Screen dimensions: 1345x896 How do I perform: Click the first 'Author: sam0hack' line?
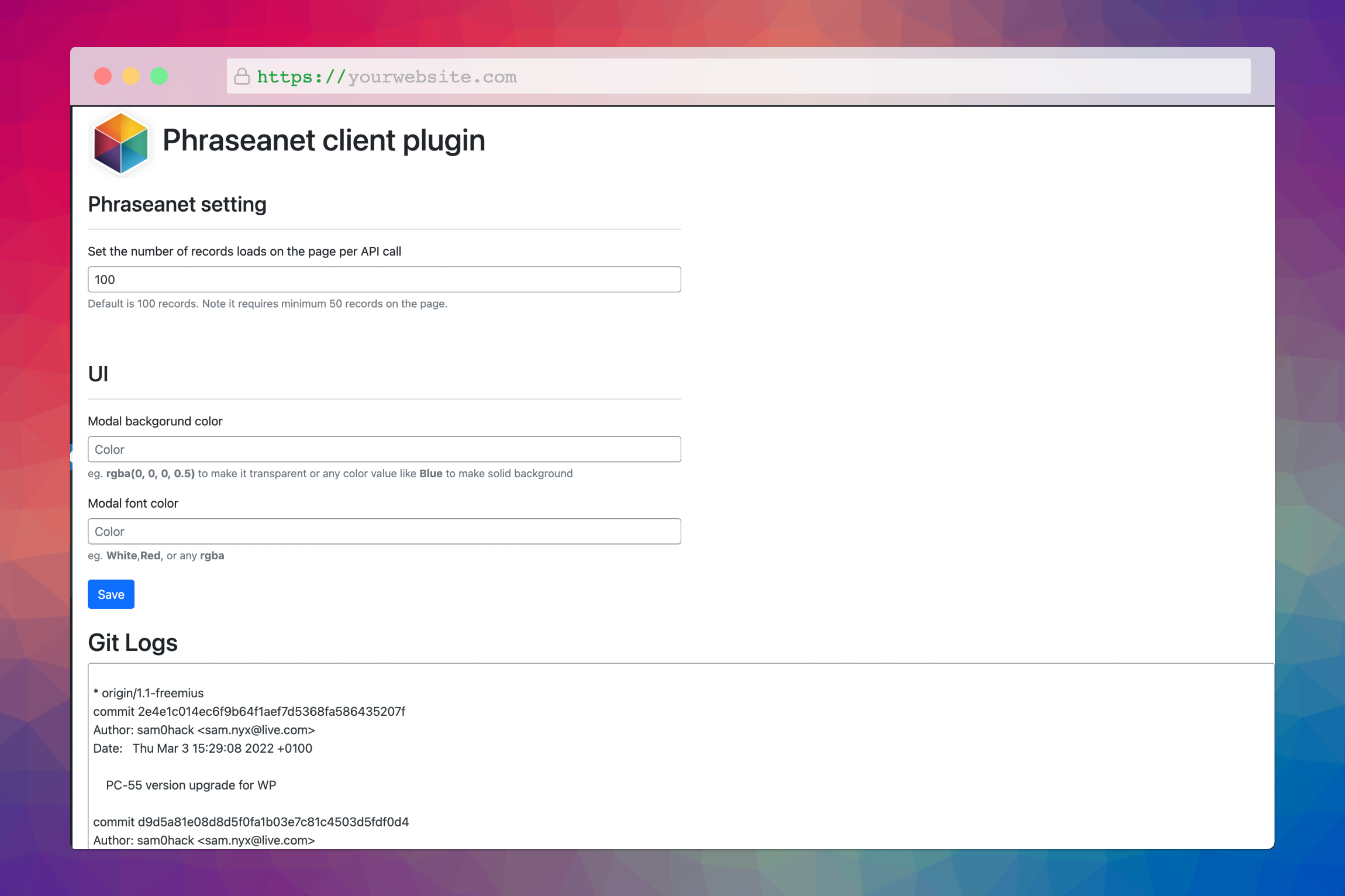pos(204,730)
